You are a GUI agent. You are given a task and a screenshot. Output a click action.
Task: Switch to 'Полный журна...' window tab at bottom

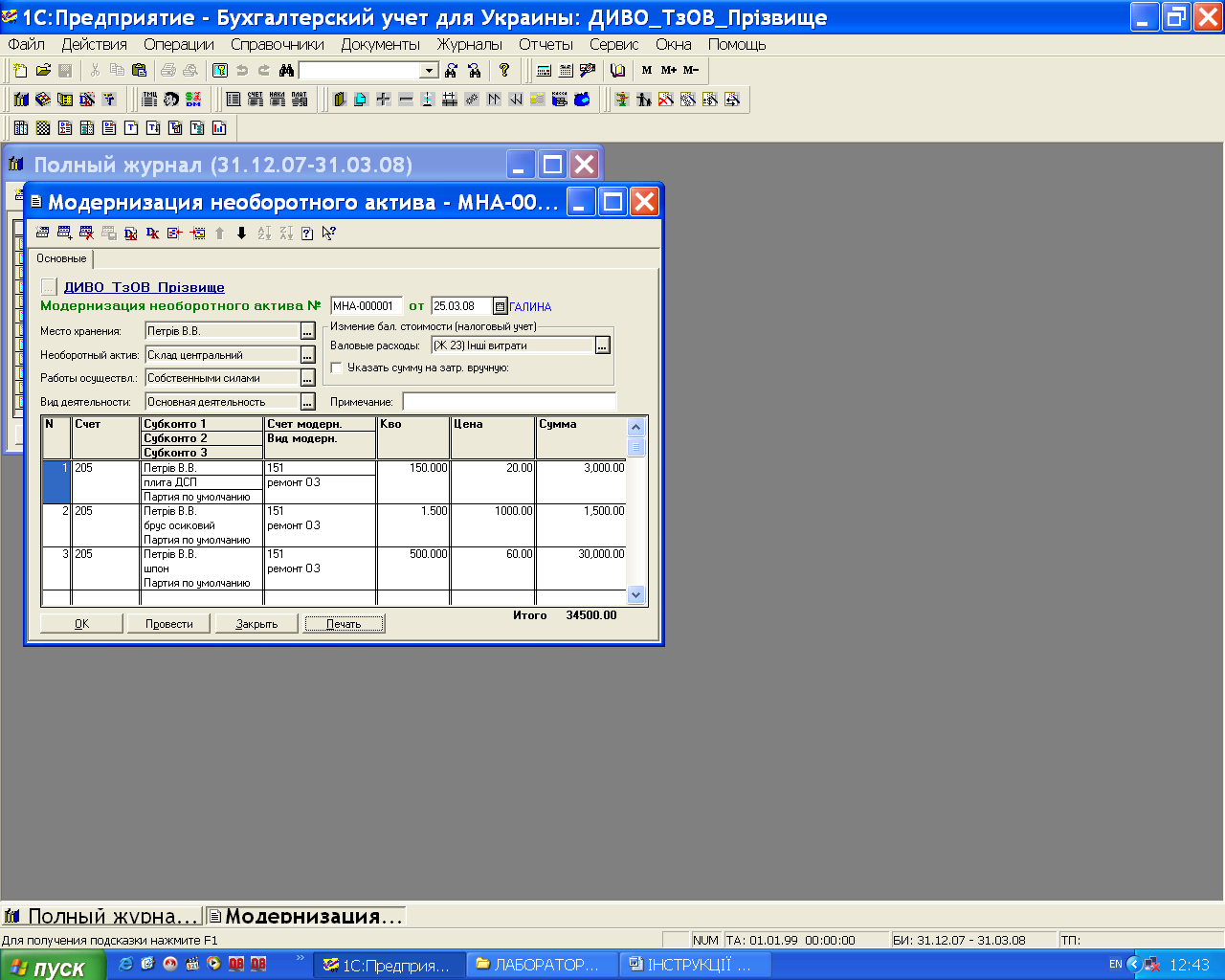pyautogui.click(x=102, y=916)
